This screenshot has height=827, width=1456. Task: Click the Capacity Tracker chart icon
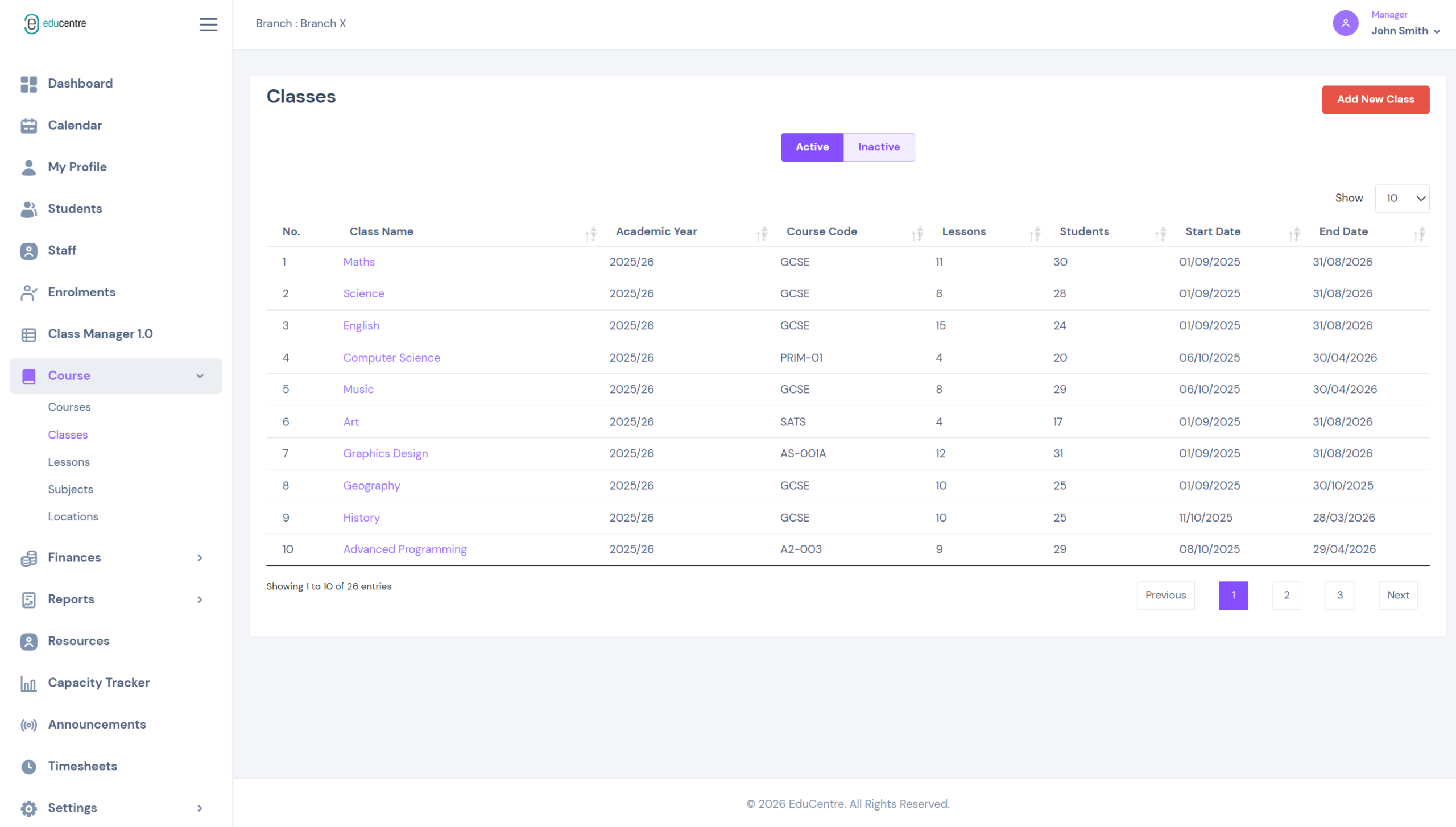[28, 683]
